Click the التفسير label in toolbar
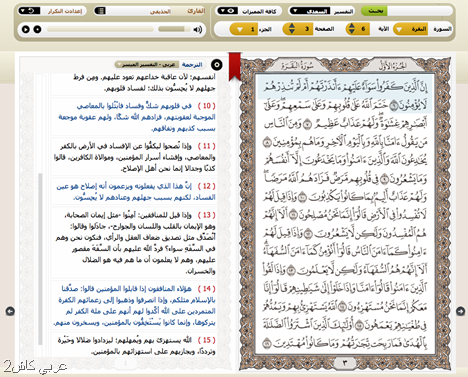 point(344,11)
